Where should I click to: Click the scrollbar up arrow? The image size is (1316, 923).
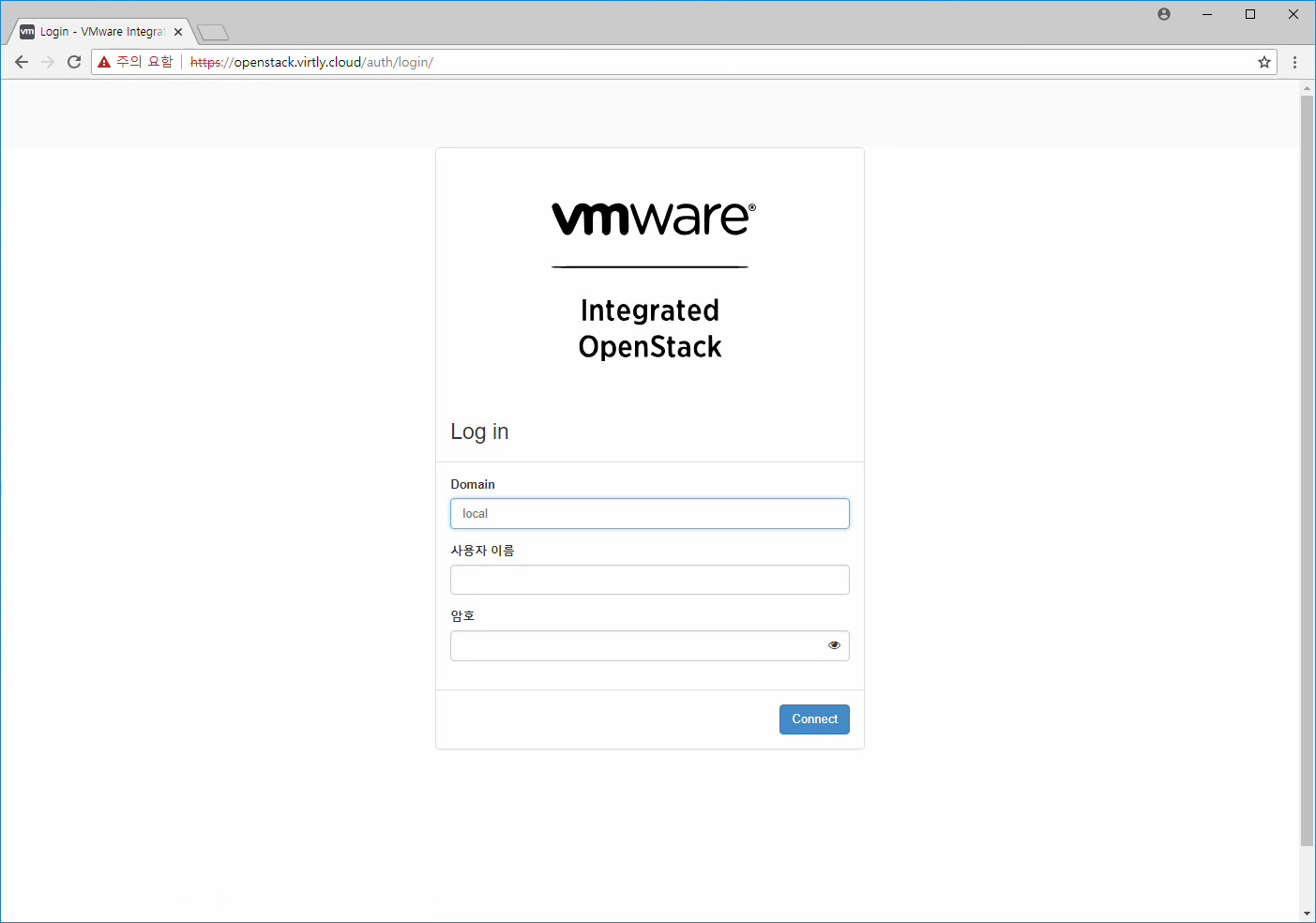[x=1307, y=88]
